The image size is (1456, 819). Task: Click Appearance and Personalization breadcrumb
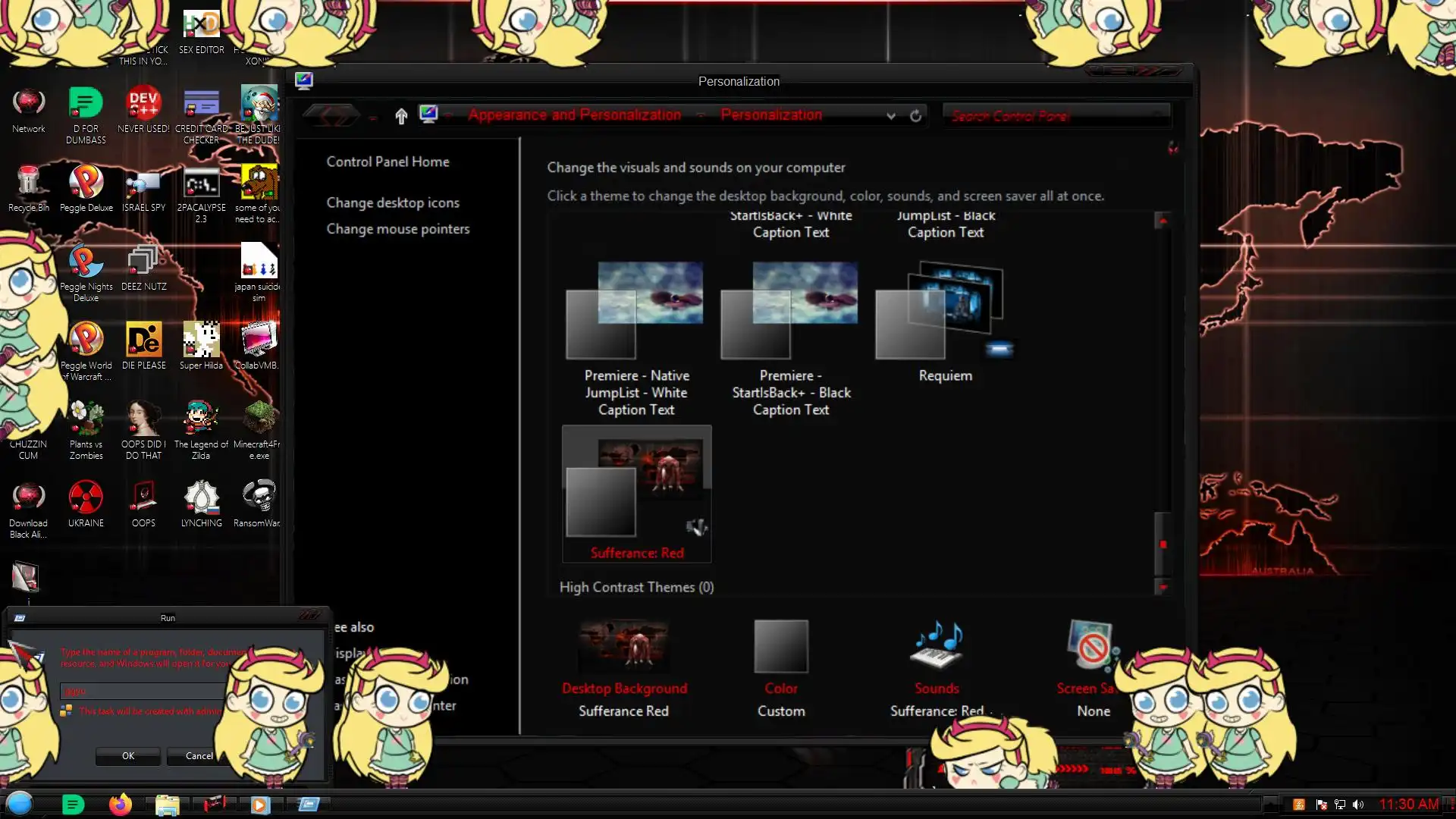[x=574, y=115]
